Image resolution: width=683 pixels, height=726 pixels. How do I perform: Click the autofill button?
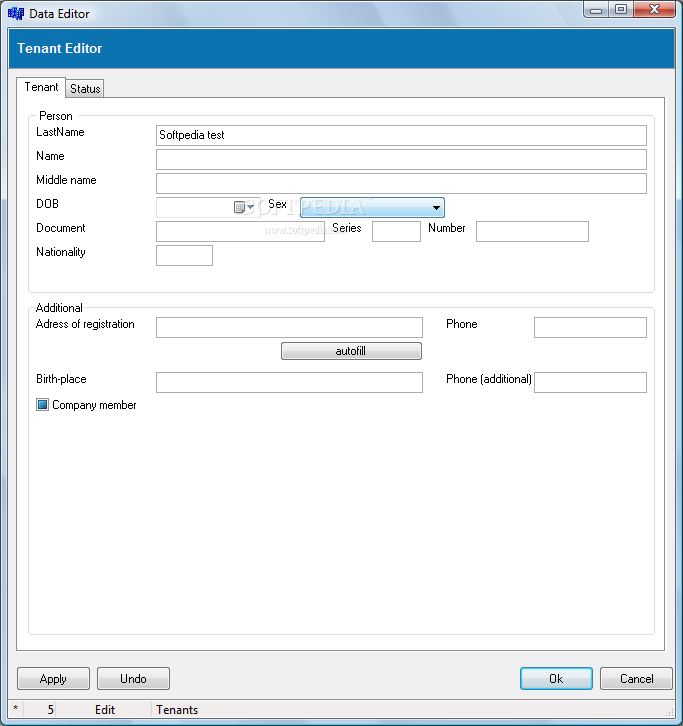(351, 351)
